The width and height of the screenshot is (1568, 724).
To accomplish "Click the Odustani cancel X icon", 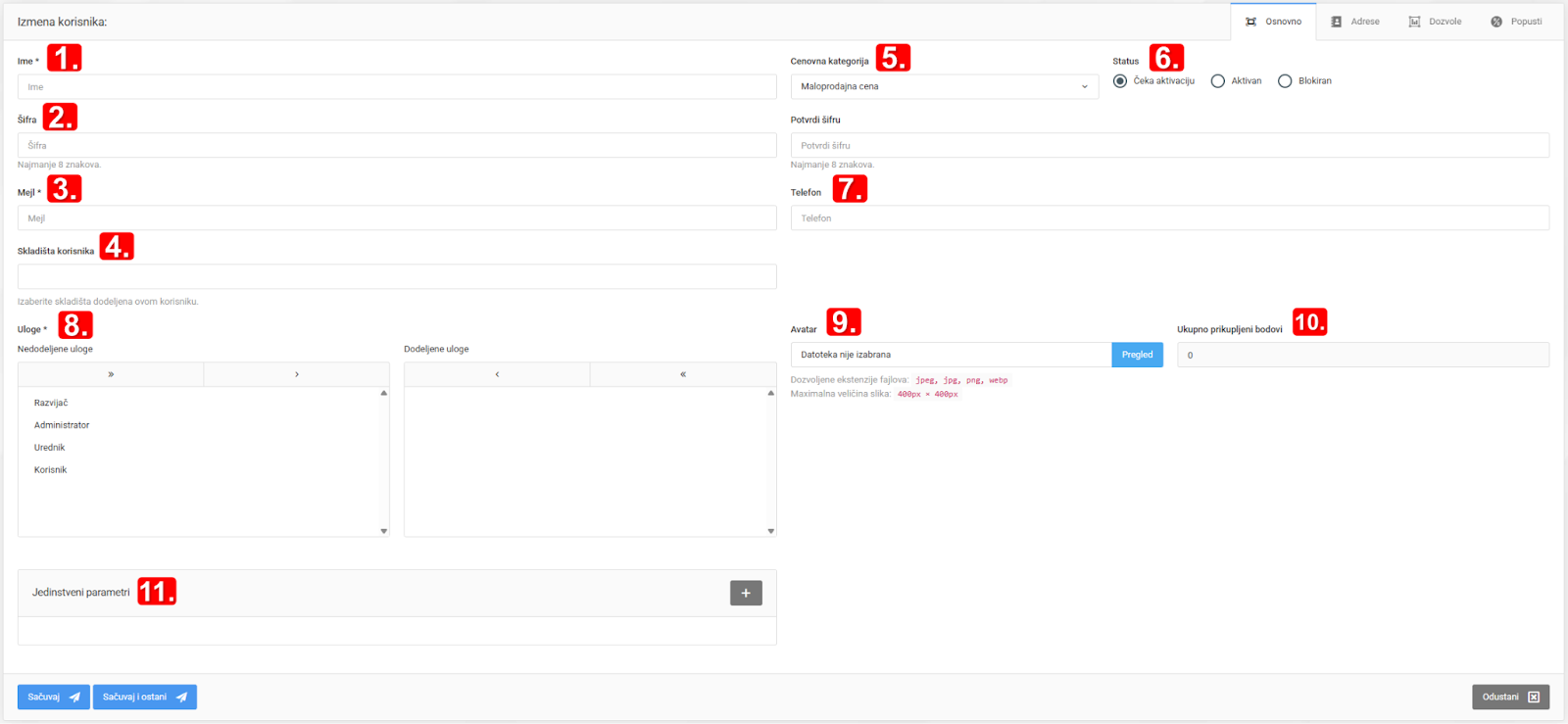I will [x=1534, y=697].
